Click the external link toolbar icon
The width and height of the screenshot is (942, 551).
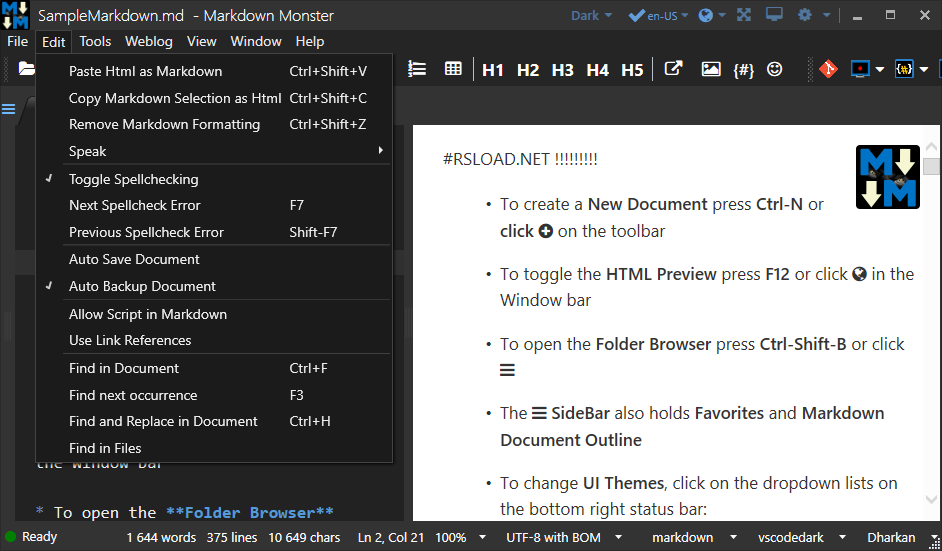674,69
